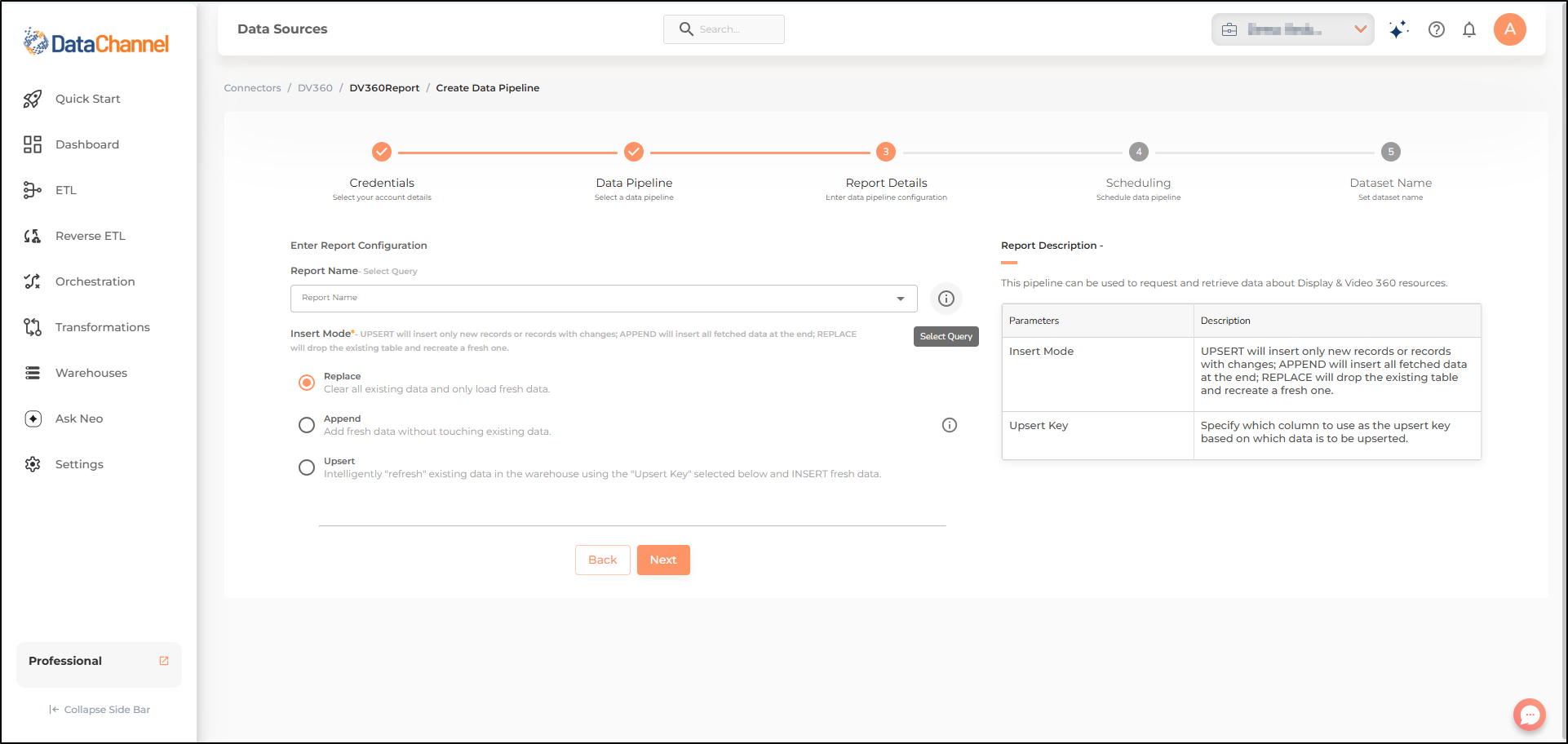This screenshot has width=1568, height=744.
Task: Click the briefcase workspace icon
Action: pyautogui.click(x=1229, y=29)
